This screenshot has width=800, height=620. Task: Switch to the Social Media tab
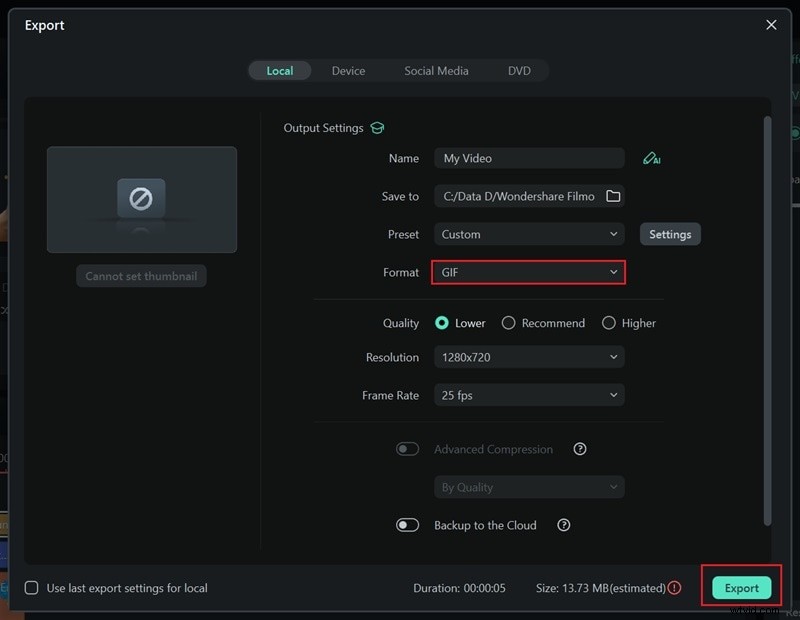click(436, 70)
